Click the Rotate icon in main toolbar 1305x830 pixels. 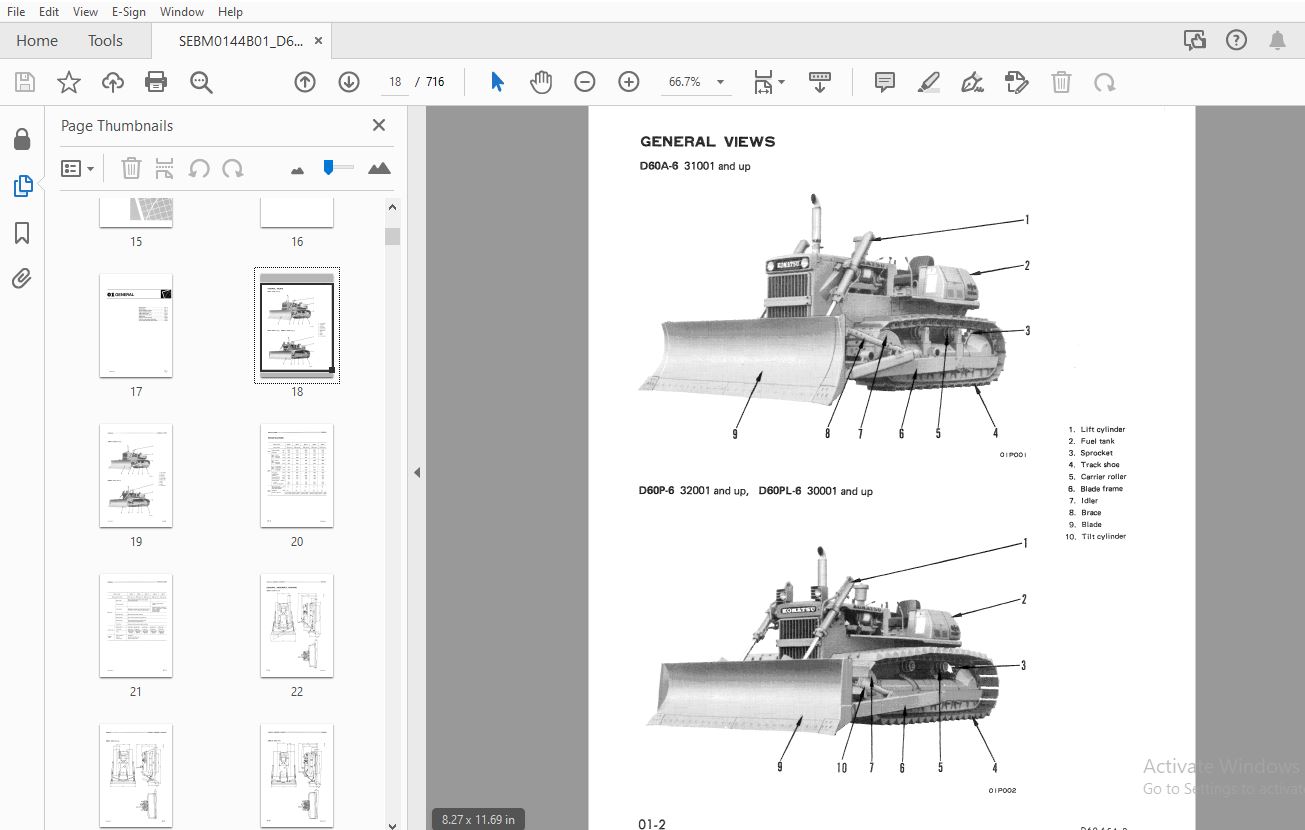coord(1105,82)
